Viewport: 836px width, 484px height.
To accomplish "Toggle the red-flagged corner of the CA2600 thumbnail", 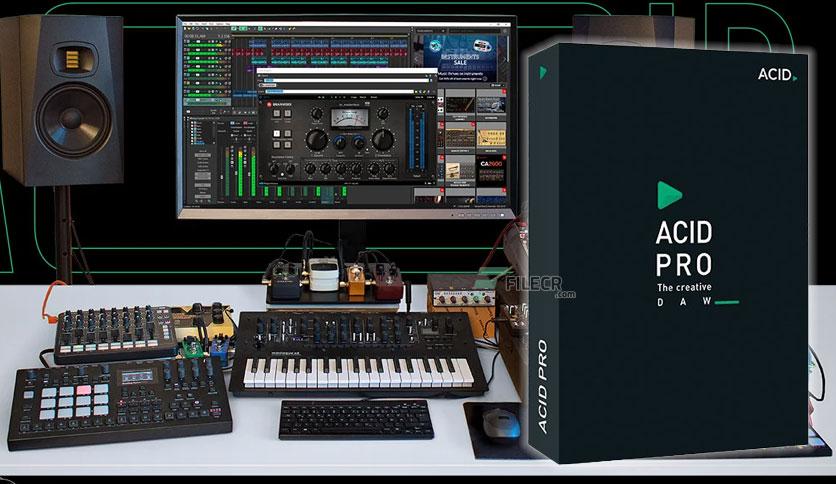I will [x=504, y=158].
